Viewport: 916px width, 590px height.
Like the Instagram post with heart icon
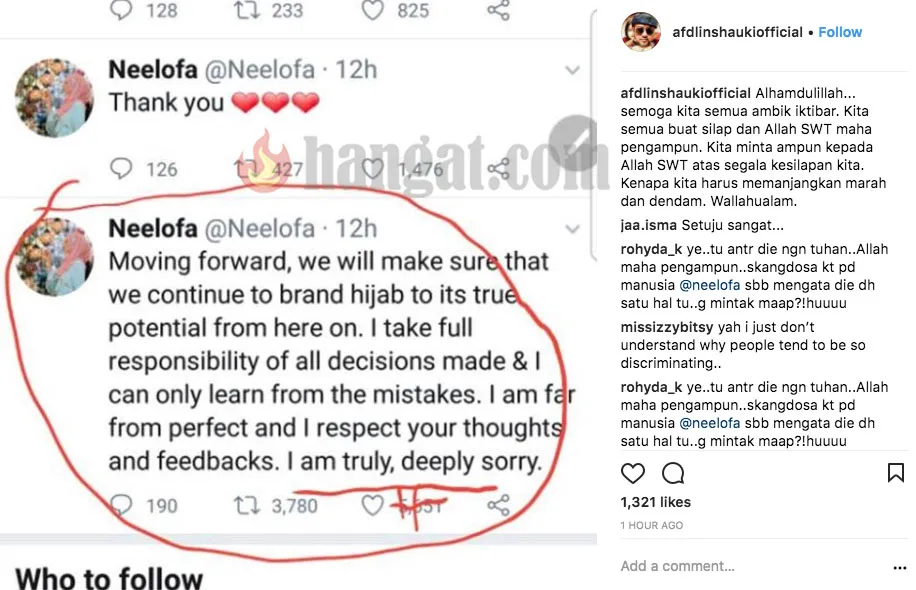633,472
